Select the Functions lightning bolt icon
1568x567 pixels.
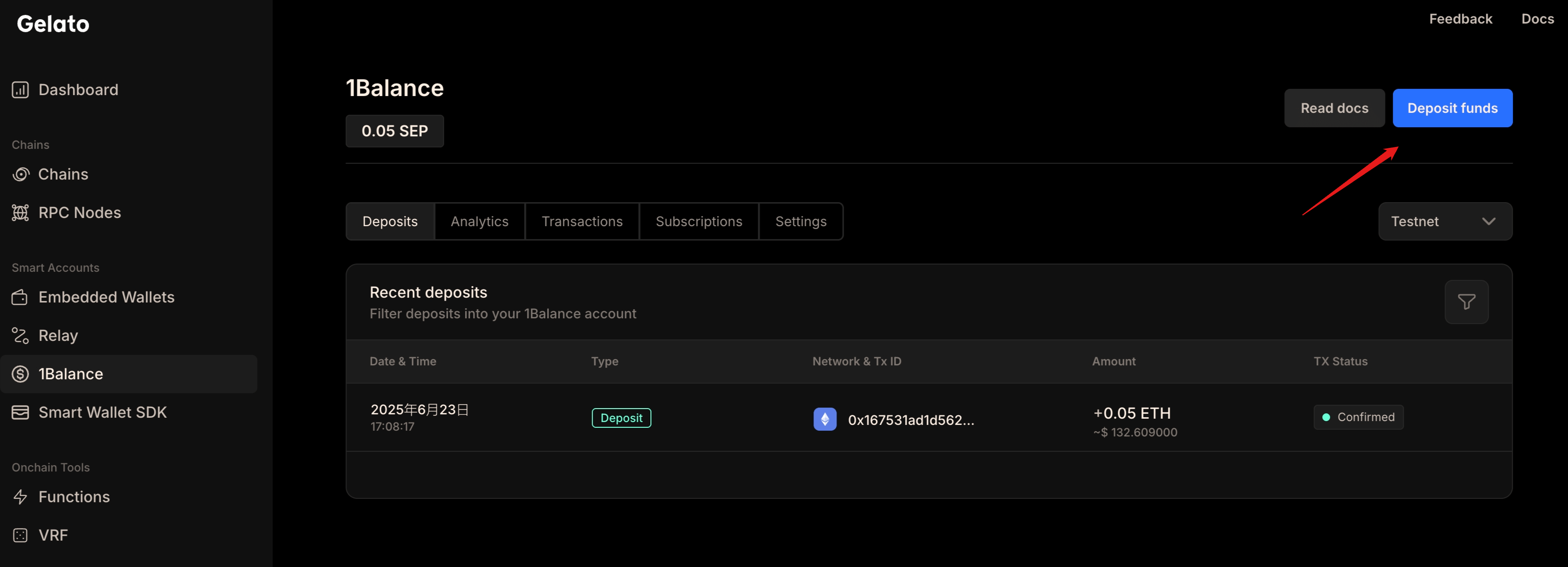(x=20, y=497)
